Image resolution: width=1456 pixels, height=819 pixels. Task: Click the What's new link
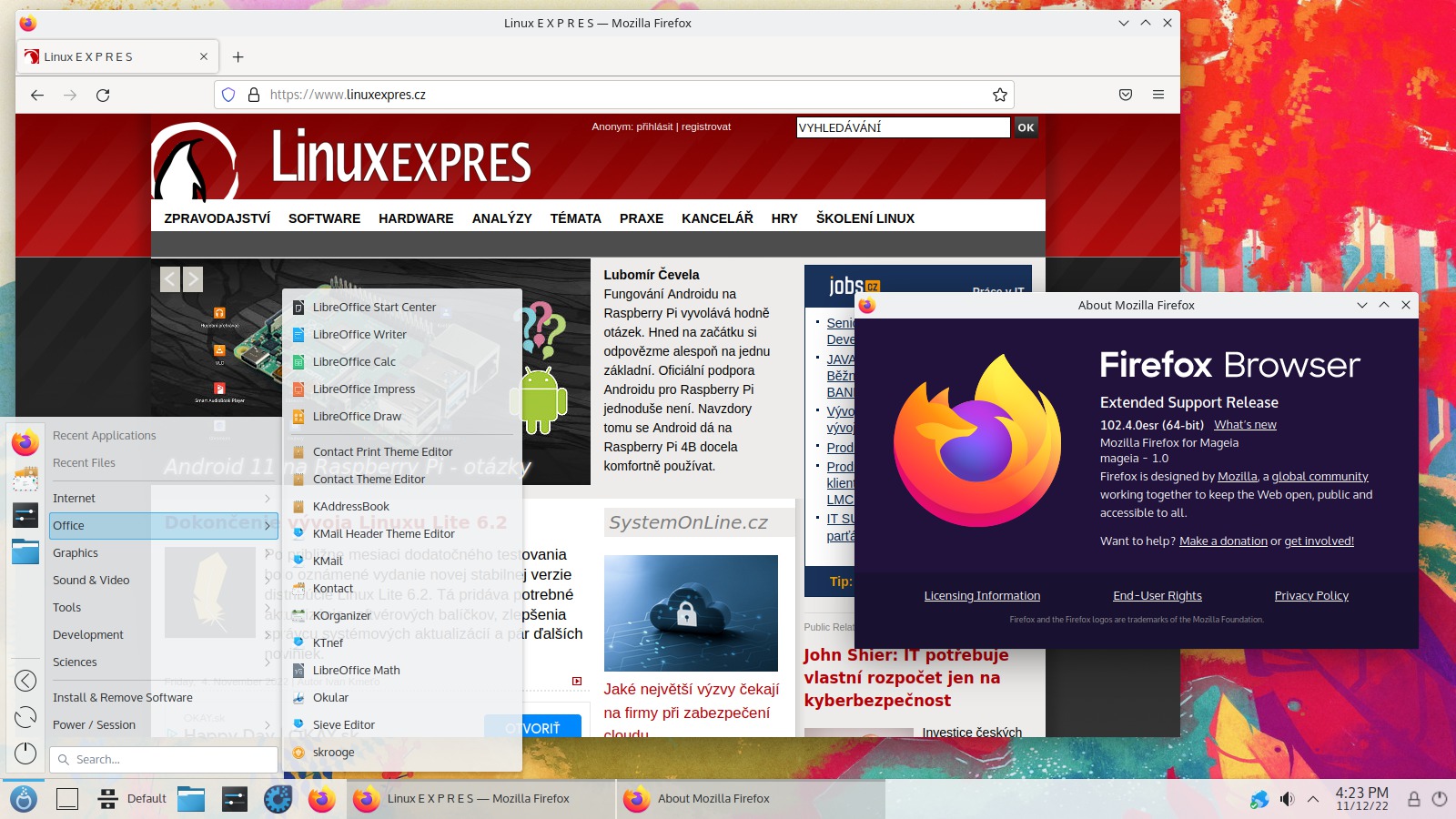pyautogui.click(x=1245, y=425)
